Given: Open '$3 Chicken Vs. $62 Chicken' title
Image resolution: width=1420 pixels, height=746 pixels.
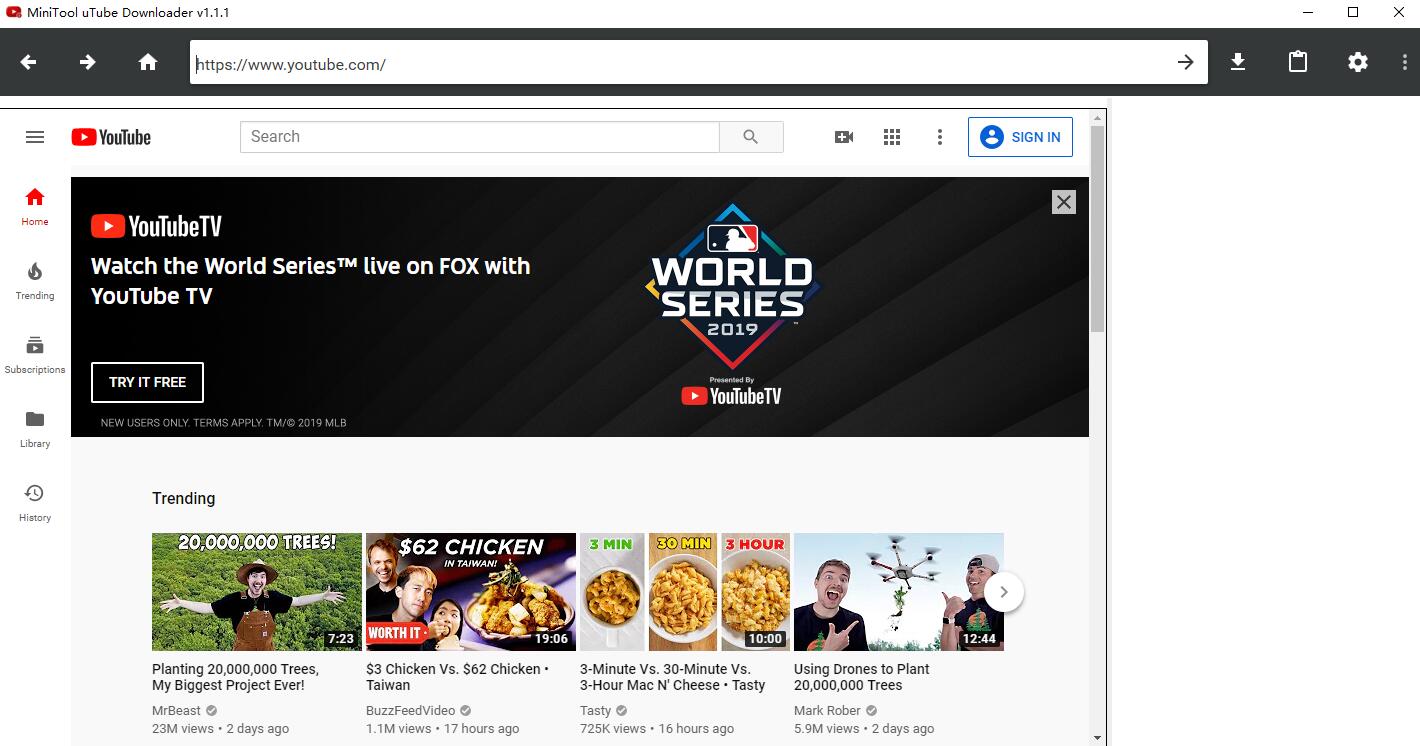Looking at the screenshot, I should [x=457, y=677].
